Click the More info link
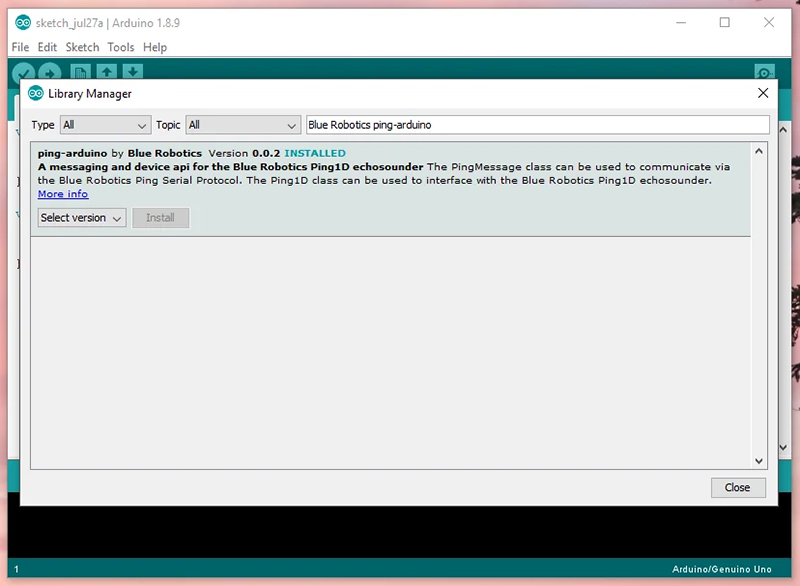Viewport: 800px width, 586px height. [x=63, y=194]
